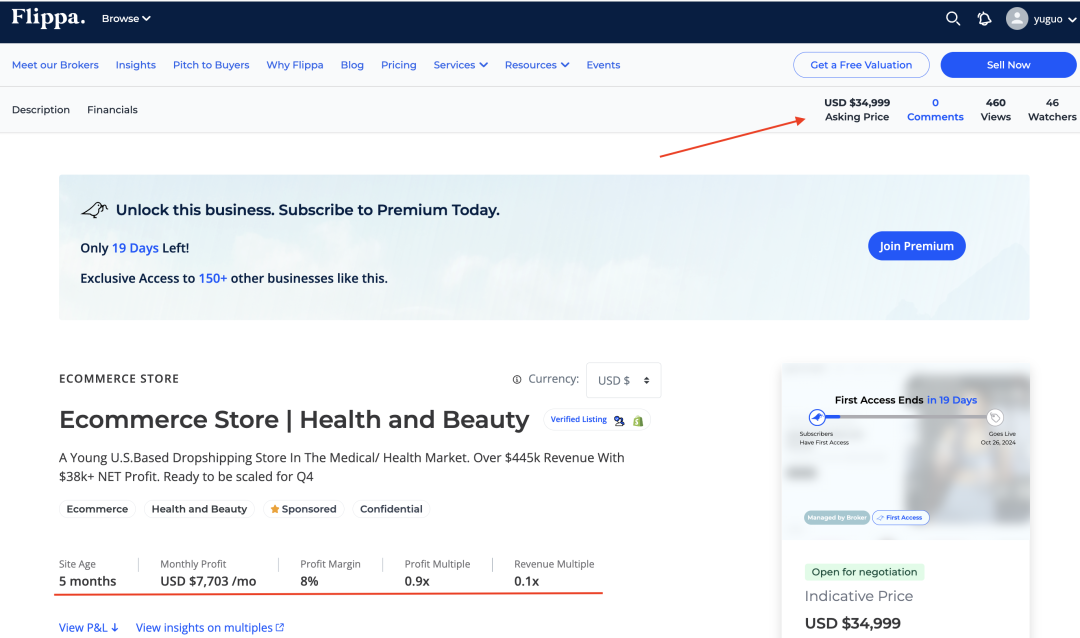Open the Events page

pyautogui.click(x=603, y=65)
